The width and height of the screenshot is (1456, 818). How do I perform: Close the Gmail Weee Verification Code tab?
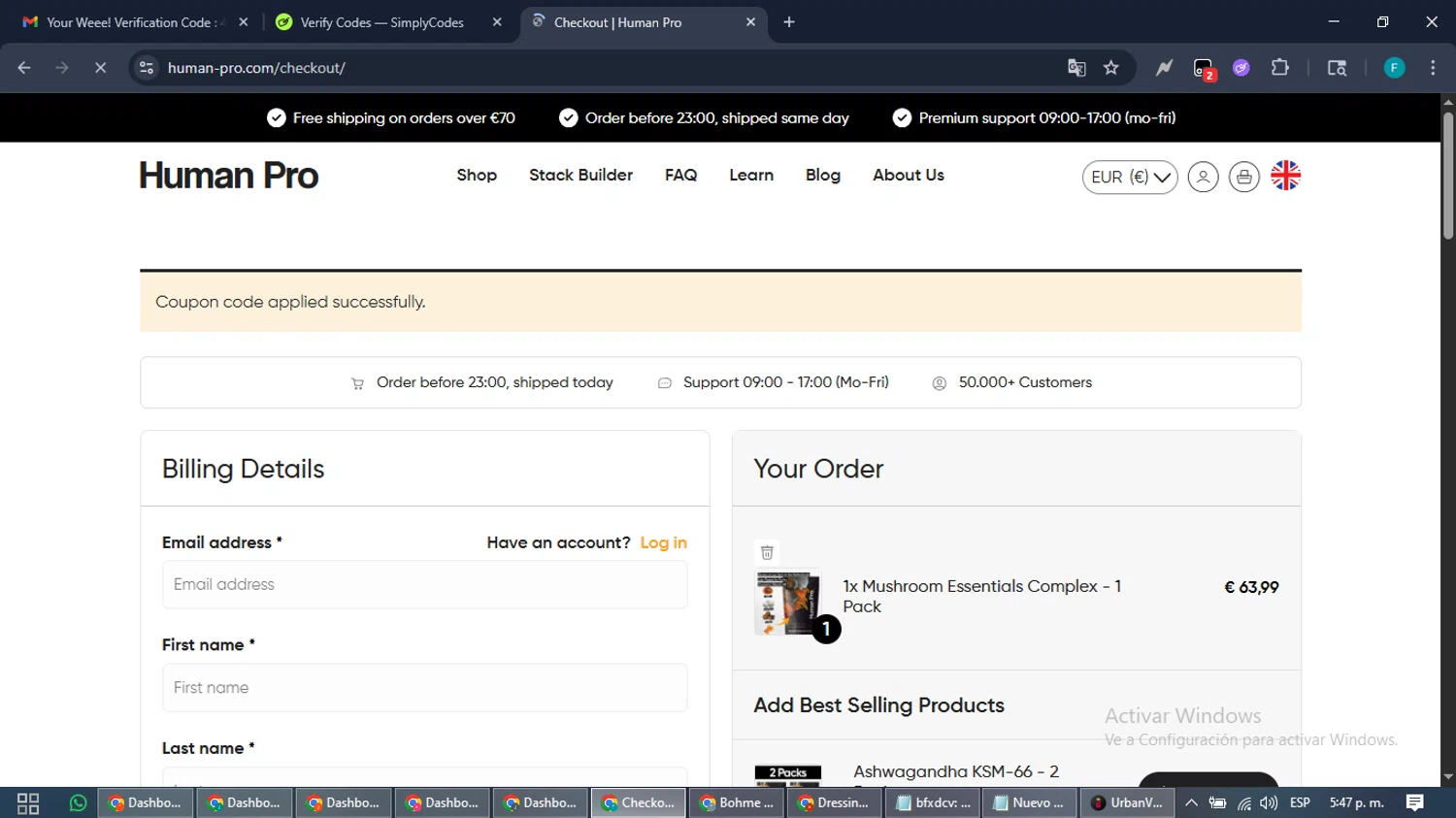pyautogui.click(x=244, y=22)
